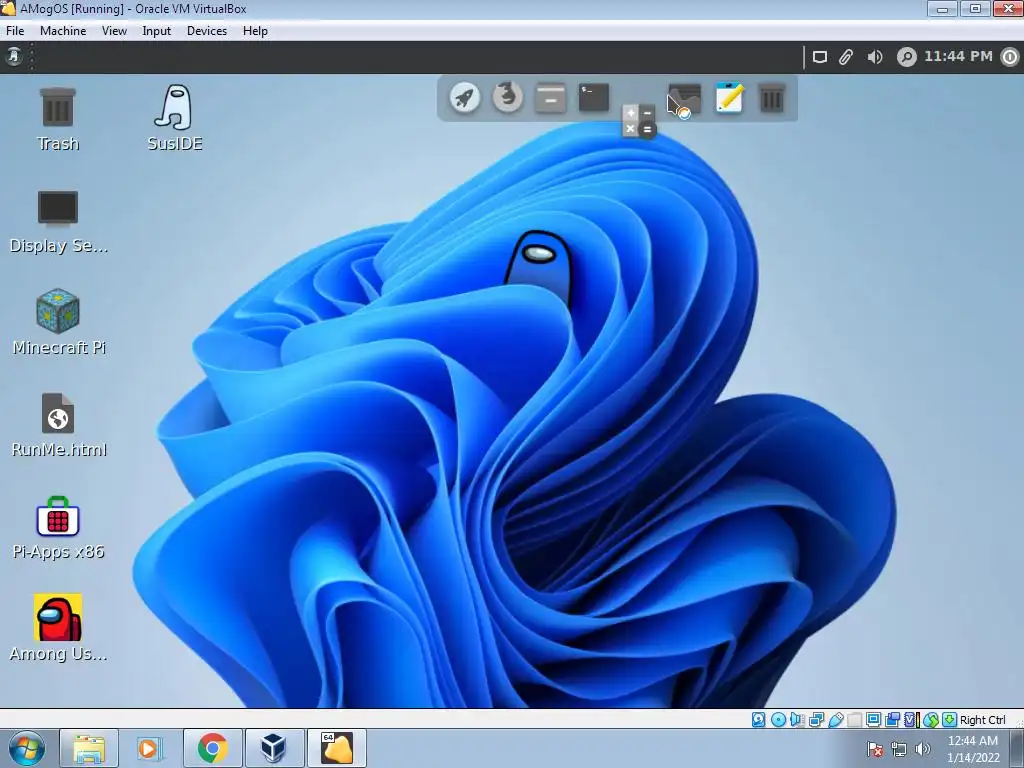The height and width of the screenshot is (768, 1024).
Task: Open the rocket launcher icon in the dock
Action: [464, 98]
